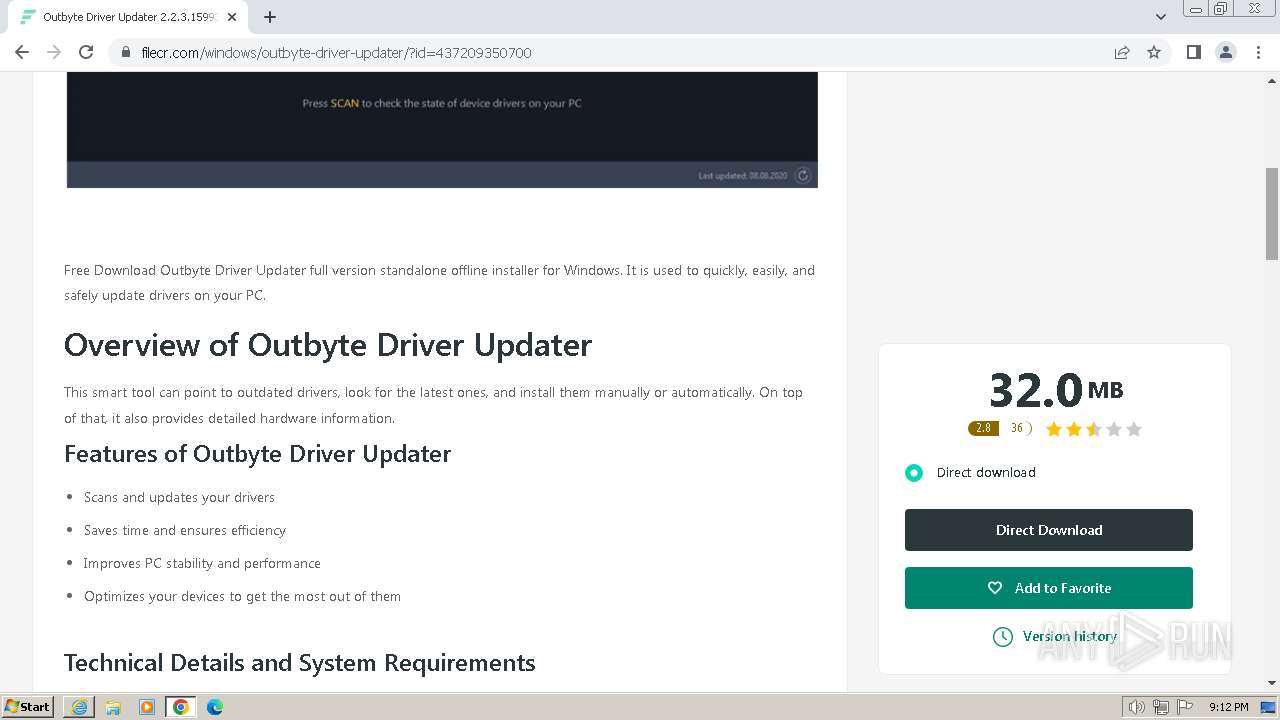1280x720 pixels.
Task: Open the Version history link
Action: 1070,636
